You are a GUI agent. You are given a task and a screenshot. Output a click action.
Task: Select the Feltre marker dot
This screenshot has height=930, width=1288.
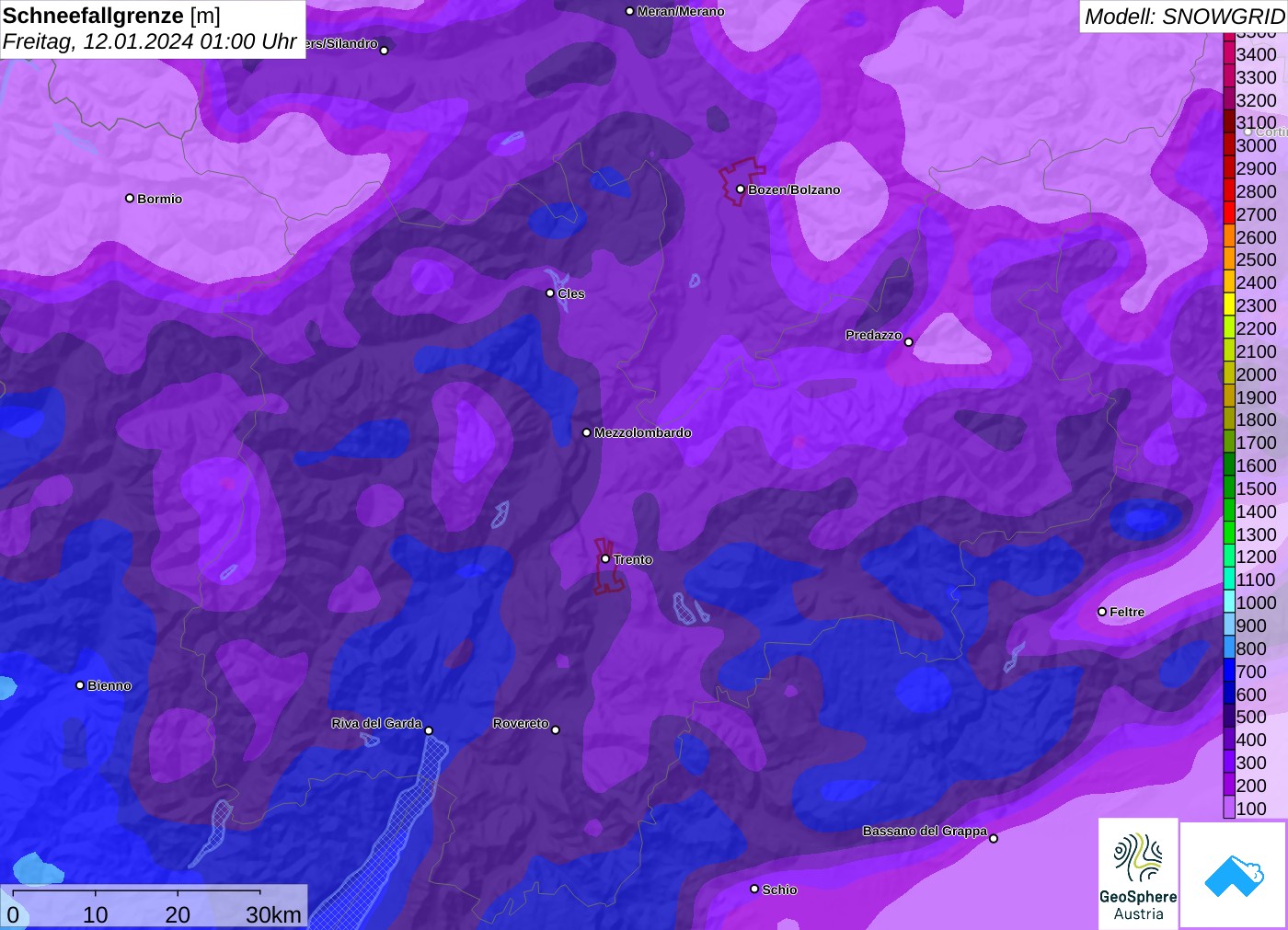[1102, 612]
